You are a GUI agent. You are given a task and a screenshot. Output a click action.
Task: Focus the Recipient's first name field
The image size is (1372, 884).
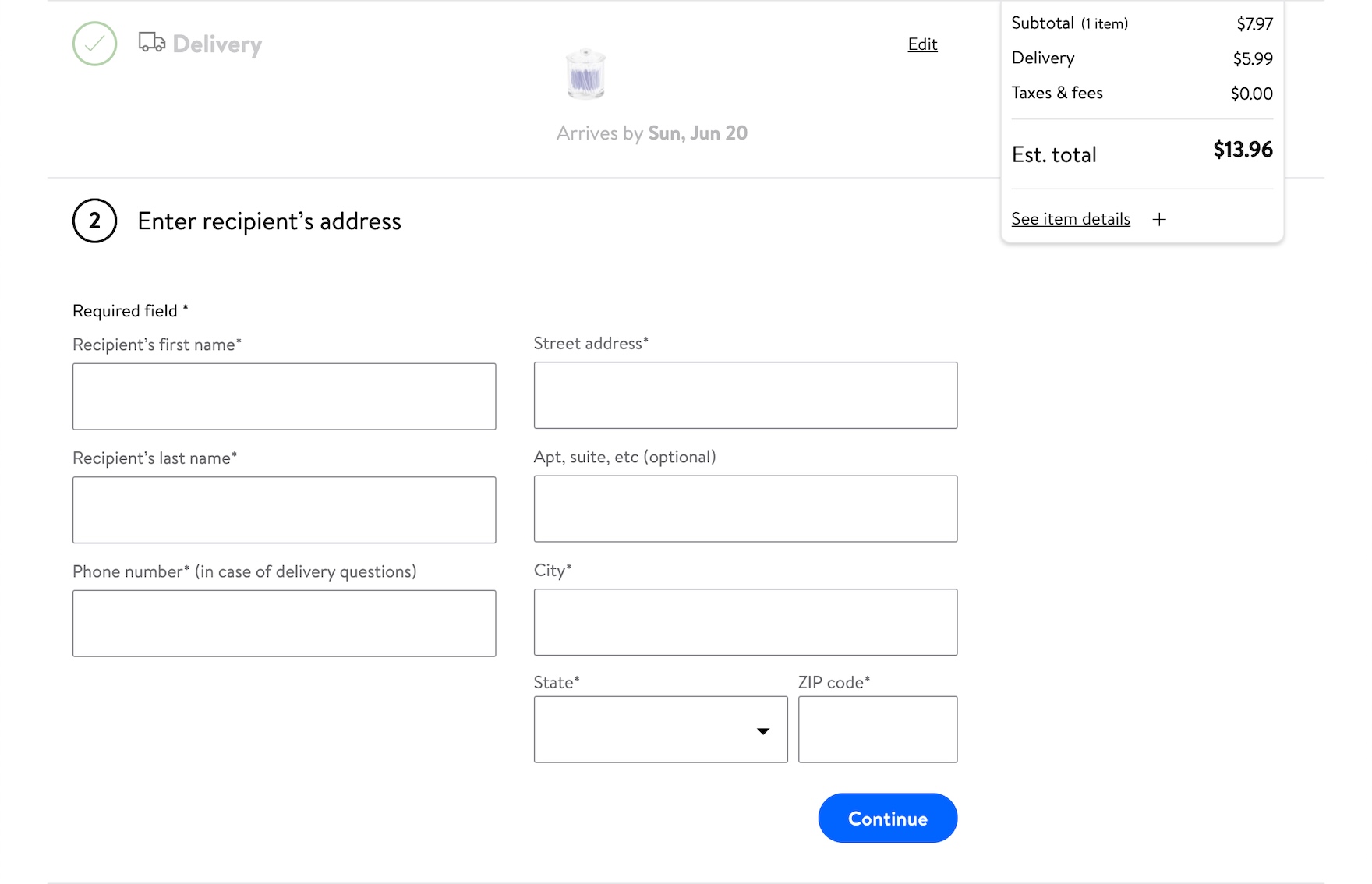(x=284, y=397)
